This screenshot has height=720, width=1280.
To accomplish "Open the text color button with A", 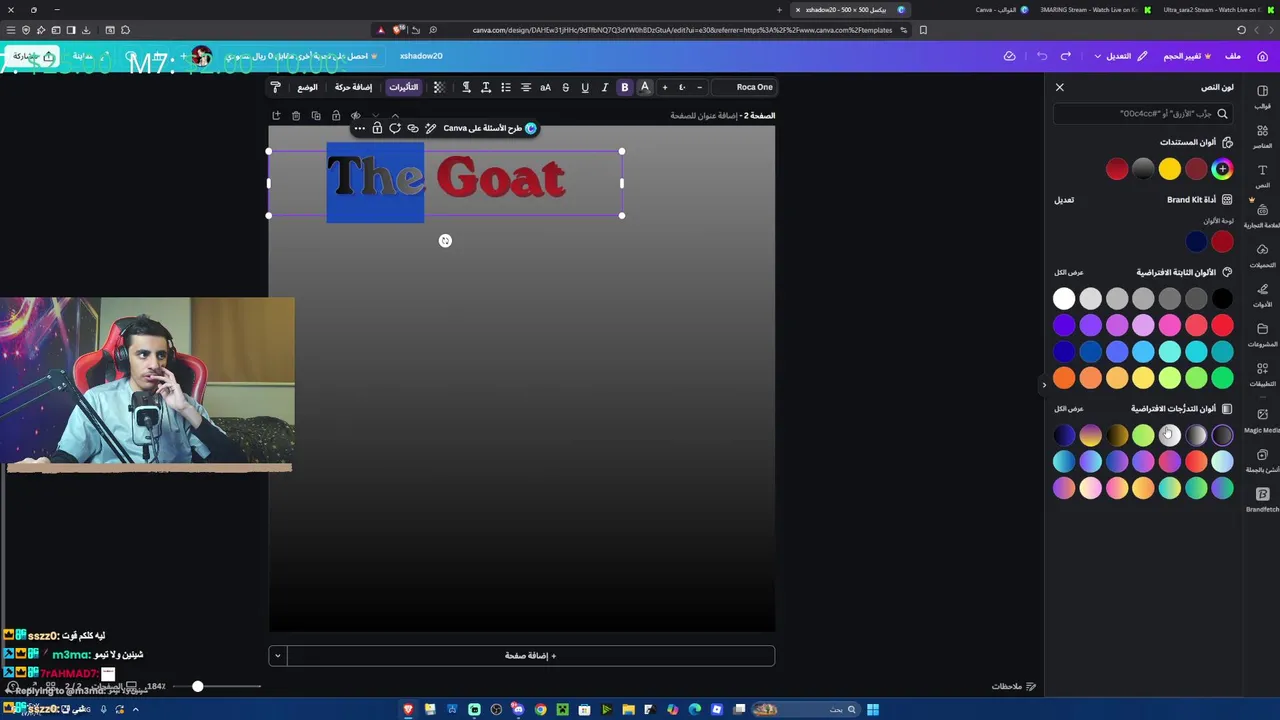I will 645,87.
